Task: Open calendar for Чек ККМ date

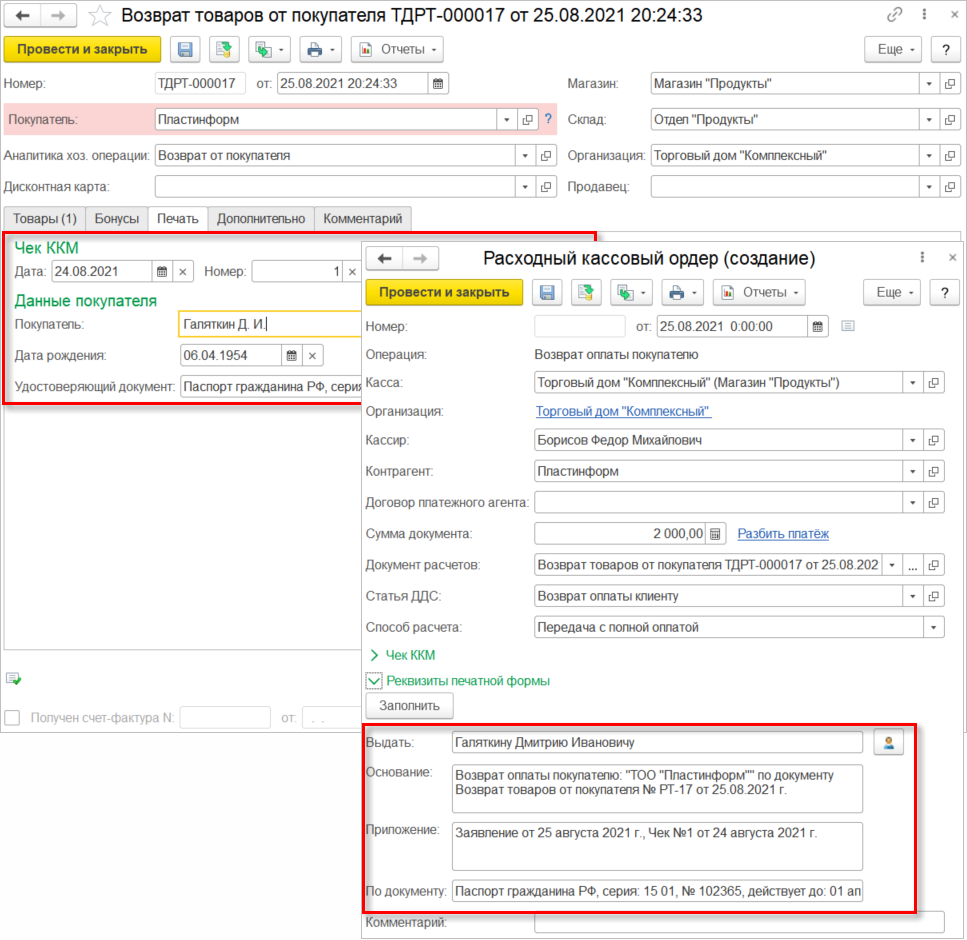Action: click(x=162, y=271)
